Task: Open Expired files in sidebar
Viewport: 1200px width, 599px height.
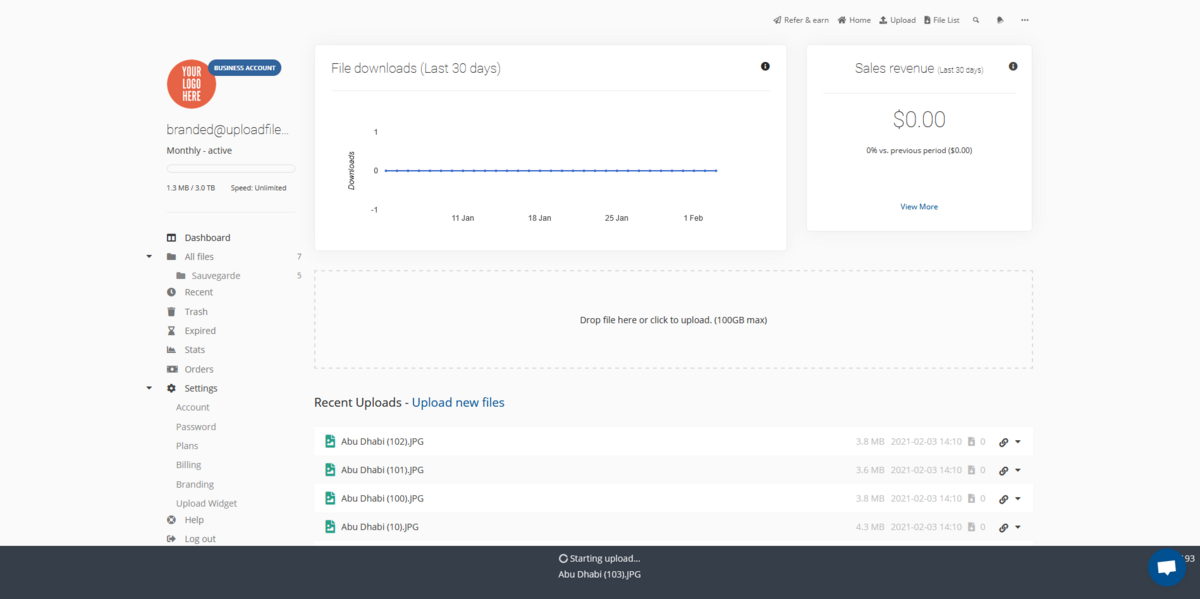Action: coord(200,331)
